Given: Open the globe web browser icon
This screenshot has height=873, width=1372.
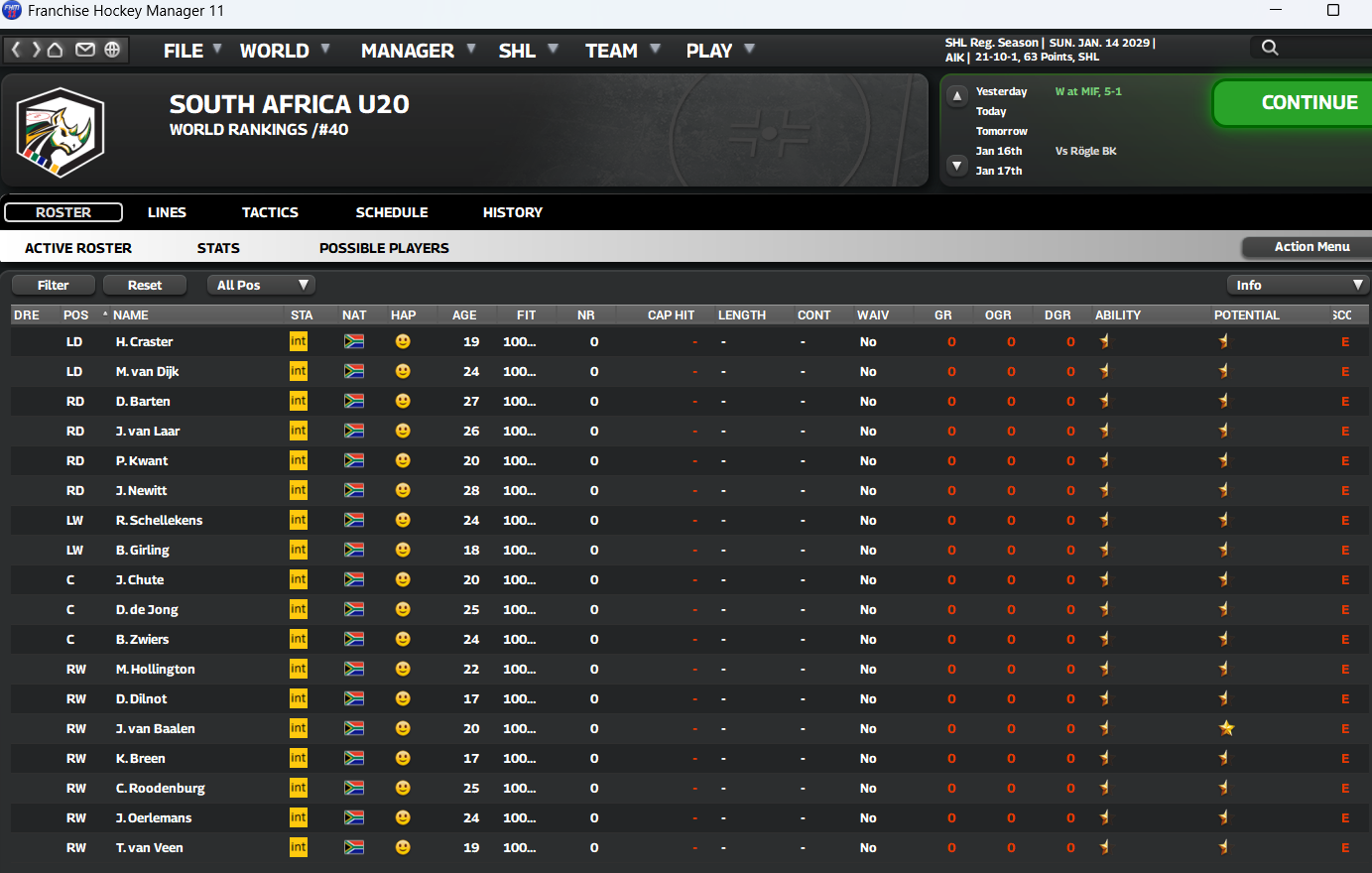Looking at the screenshot, I should click(x=112, y=50).
